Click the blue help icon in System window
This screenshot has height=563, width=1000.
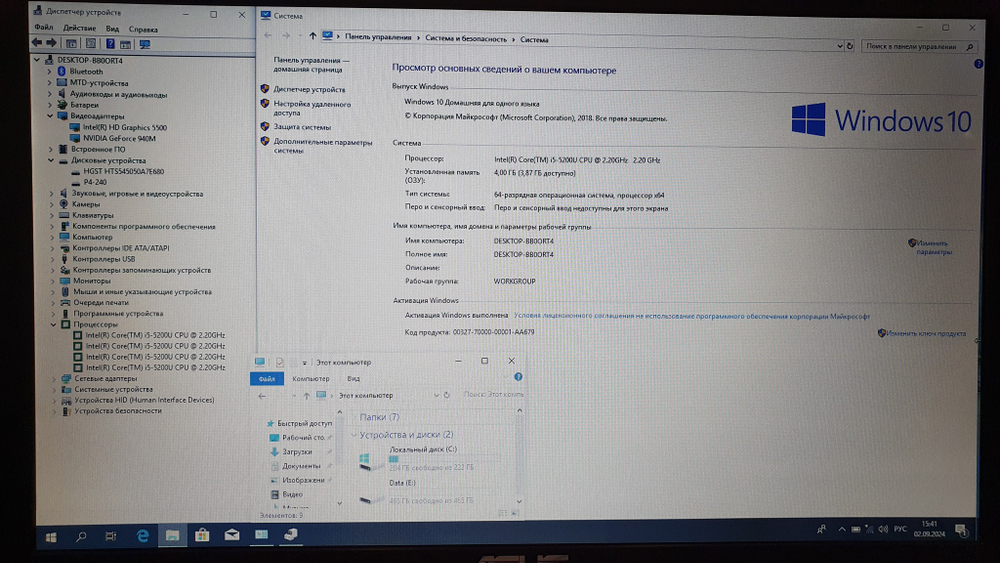coord(978,64)
